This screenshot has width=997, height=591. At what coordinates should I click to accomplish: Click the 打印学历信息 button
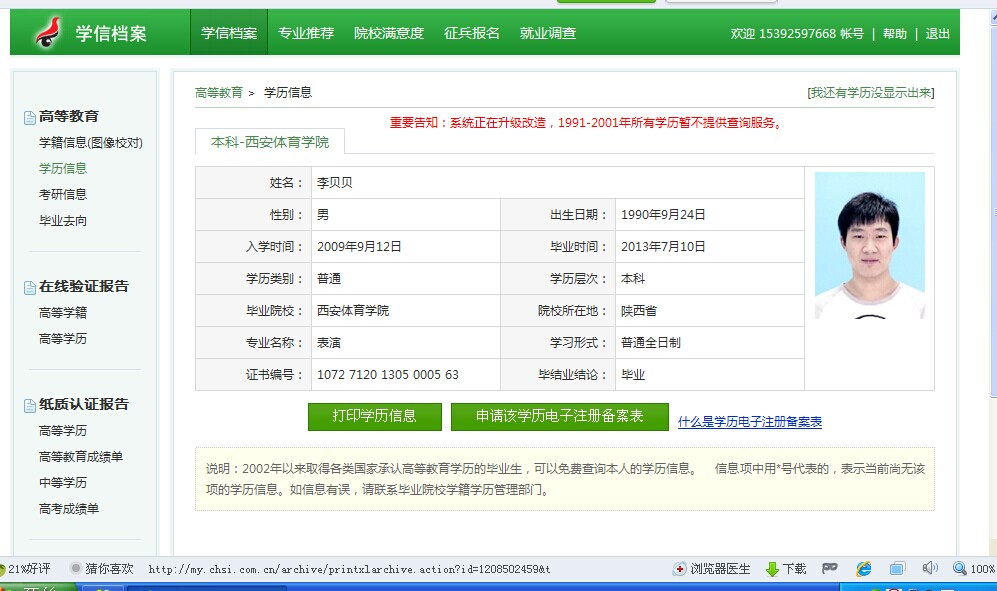coord(375,417)
